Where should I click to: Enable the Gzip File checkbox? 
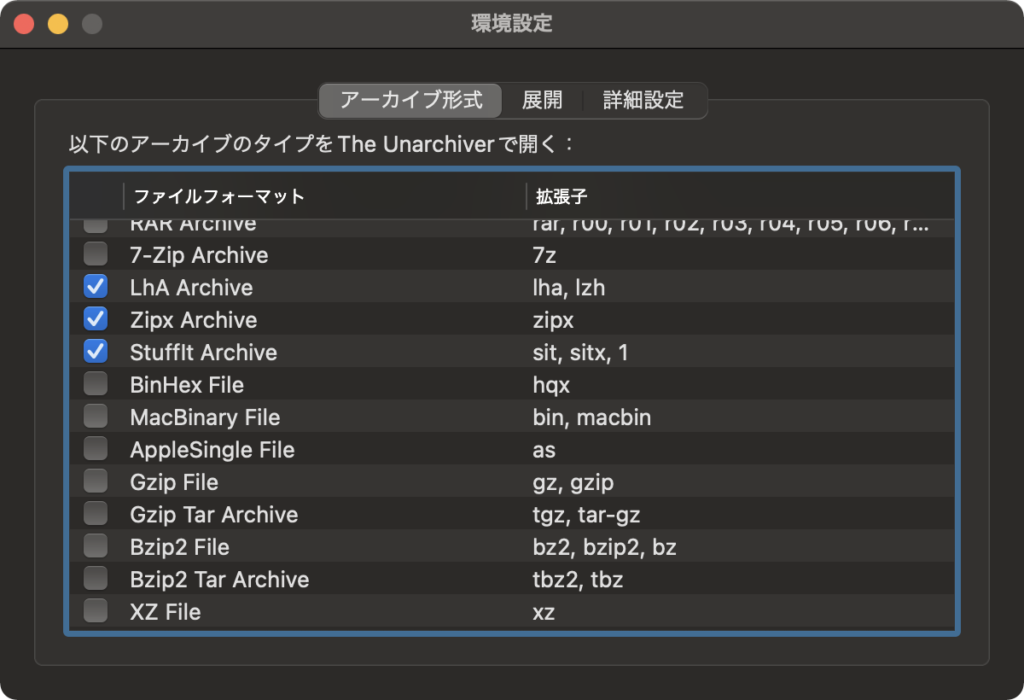click(96, 482)
